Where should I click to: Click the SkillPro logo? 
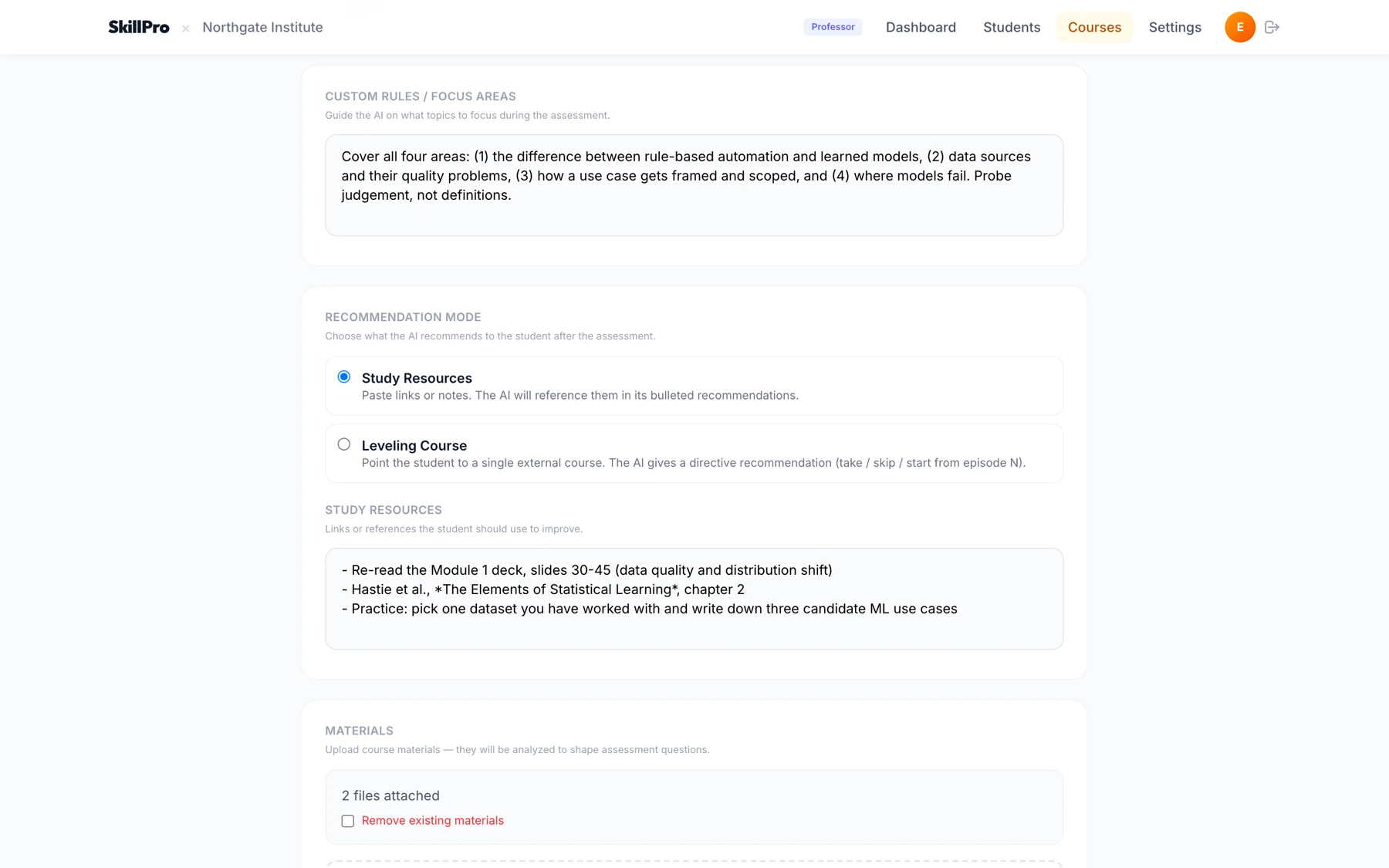(139, 27)
